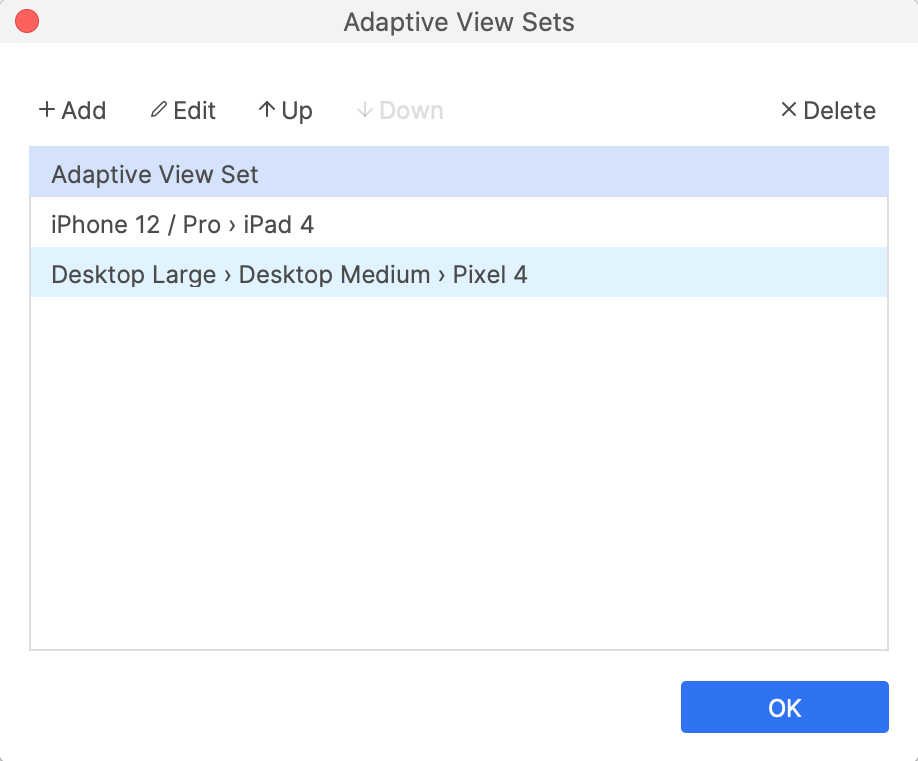The image size is (918, 761).
Task: Click the up arrow icon
Action: (x=266, y=110)
